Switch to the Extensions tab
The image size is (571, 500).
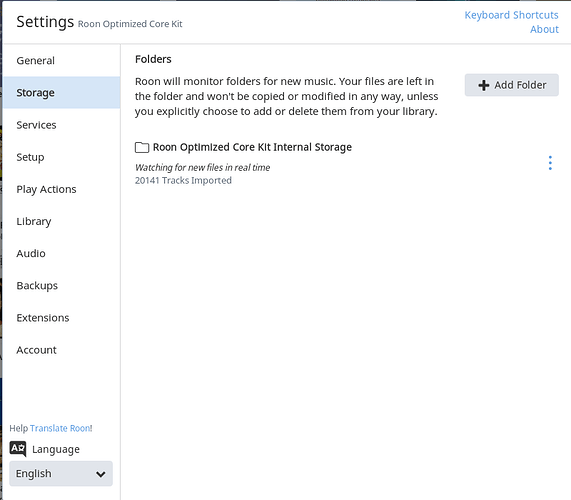point(62,318)
